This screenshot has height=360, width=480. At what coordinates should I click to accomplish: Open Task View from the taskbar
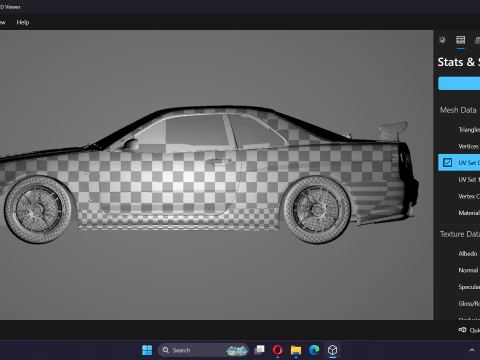coord(259,350)
